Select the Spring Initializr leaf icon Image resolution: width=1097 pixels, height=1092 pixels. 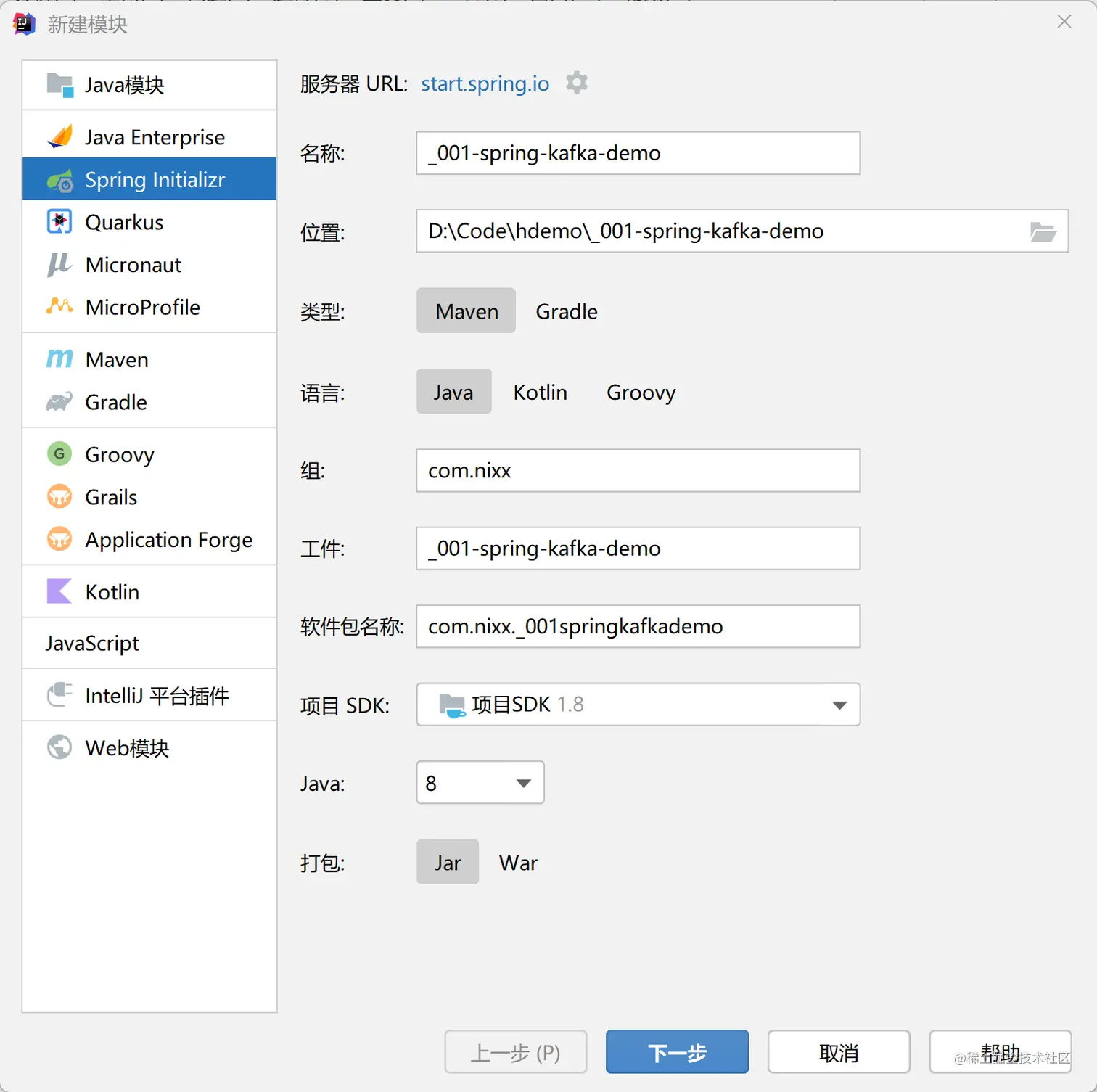[59, 179]
